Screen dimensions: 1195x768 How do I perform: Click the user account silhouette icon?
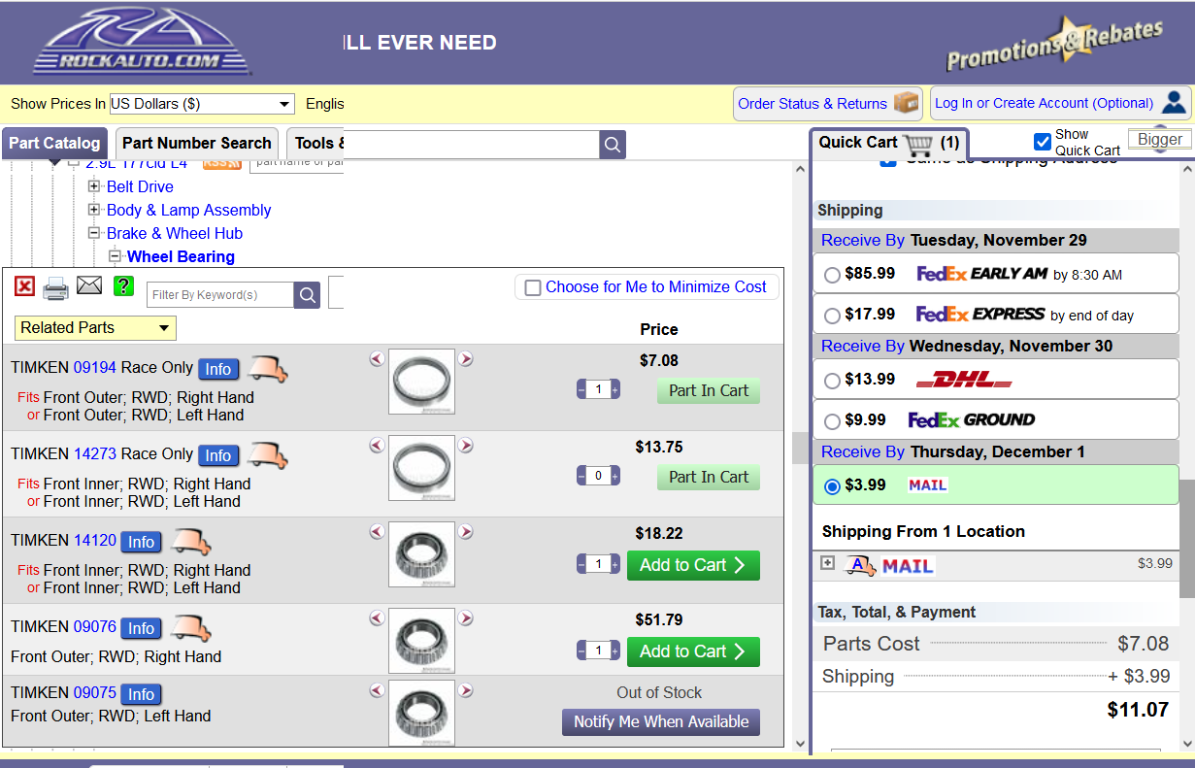coord(1174,102)
